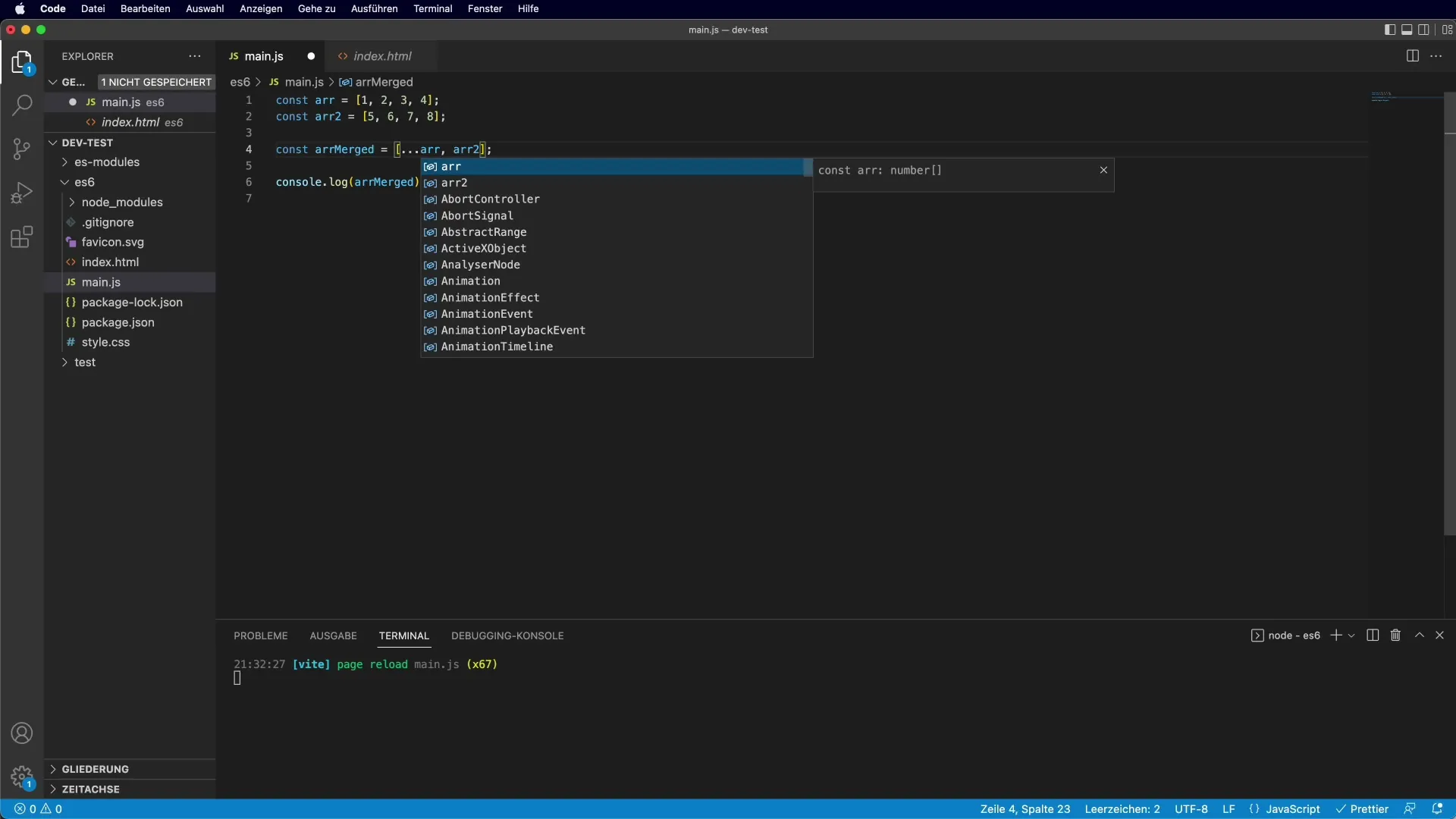The width and height of the screenshot is (1456, 819).
Task: Maximize the panel size chevron
Action: click(x=1420, y=635)
